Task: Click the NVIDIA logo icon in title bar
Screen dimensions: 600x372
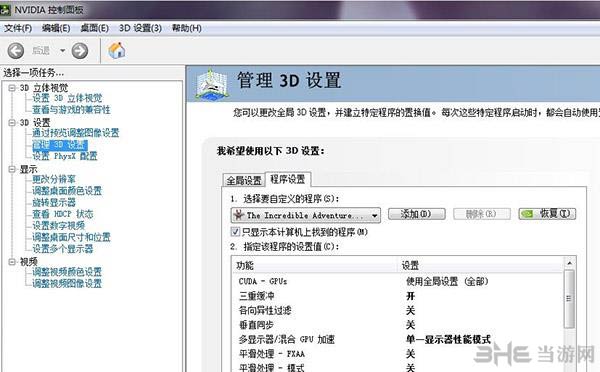Action: (x=5, y=10)
